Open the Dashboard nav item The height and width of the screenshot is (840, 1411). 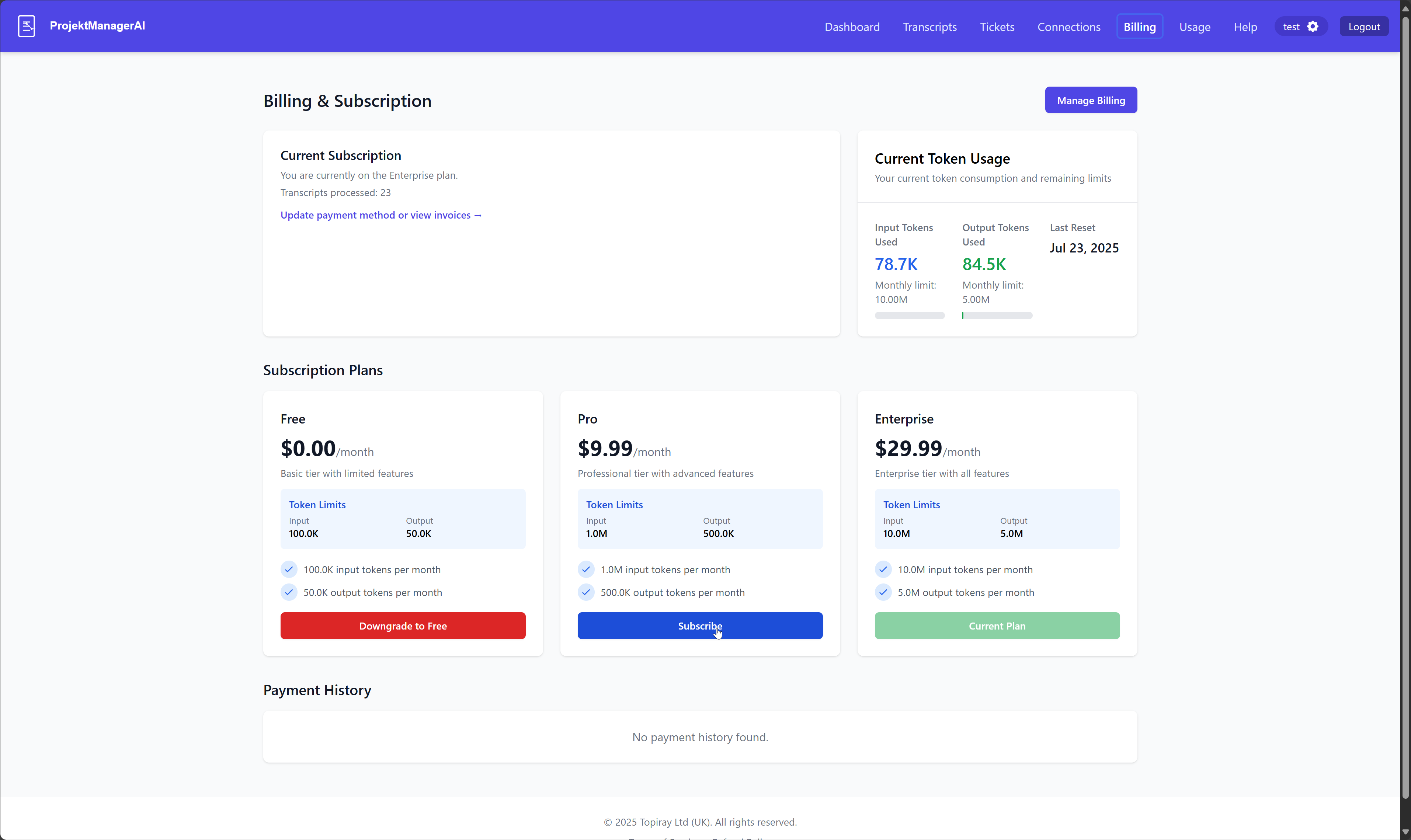(852, 27)
